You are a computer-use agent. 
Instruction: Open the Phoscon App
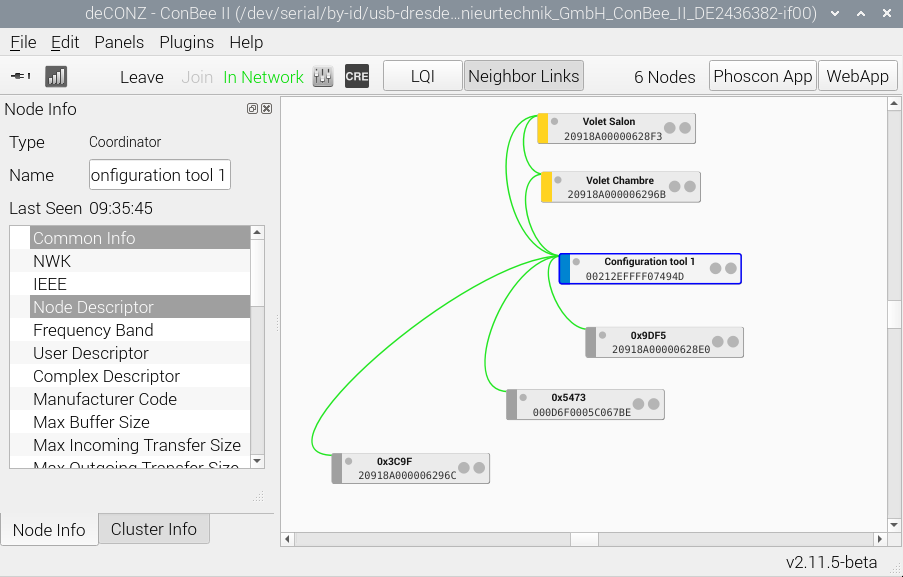762,76
